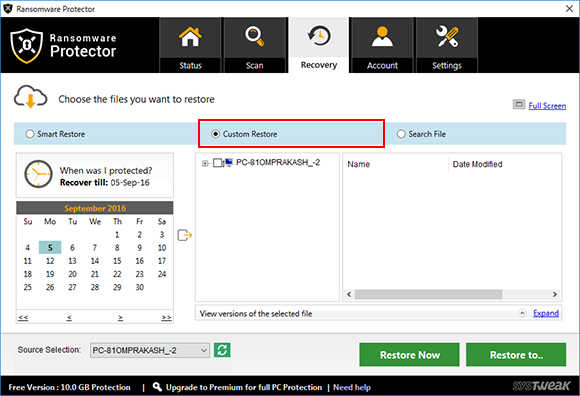580x396 pixels.
Task: Open the Settings tab with tools icon
Action: tap(447, 45)
